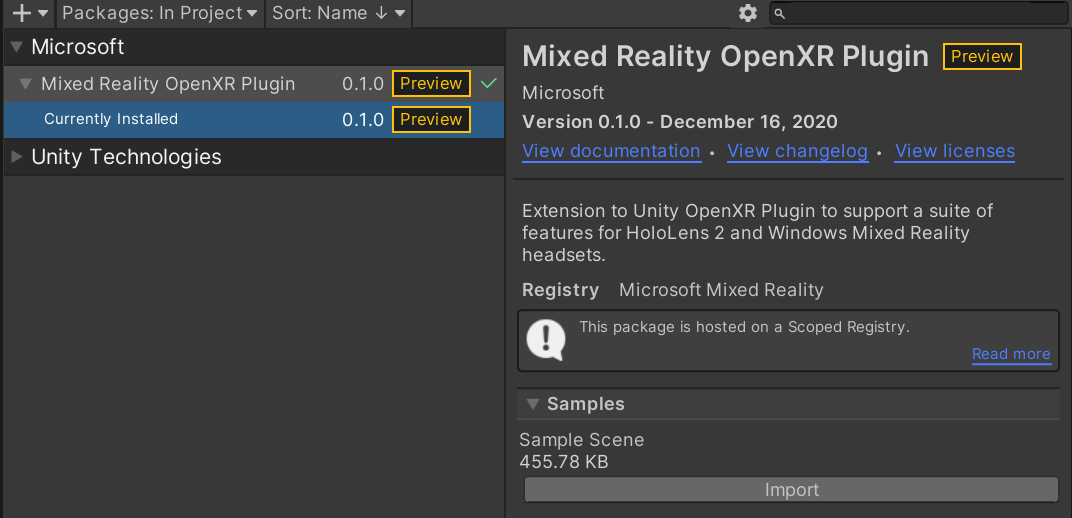Screen dimensions: 1072x518
Task: Click Preview badge in Currently Installed row
Action: click(x=431, y=120)
